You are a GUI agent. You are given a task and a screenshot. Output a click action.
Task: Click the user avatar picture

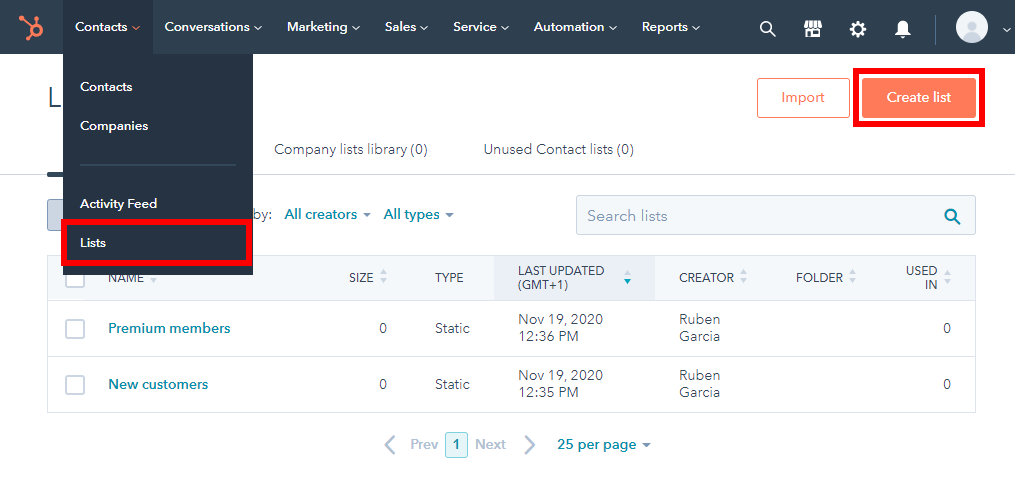click(x=972, y=27)
